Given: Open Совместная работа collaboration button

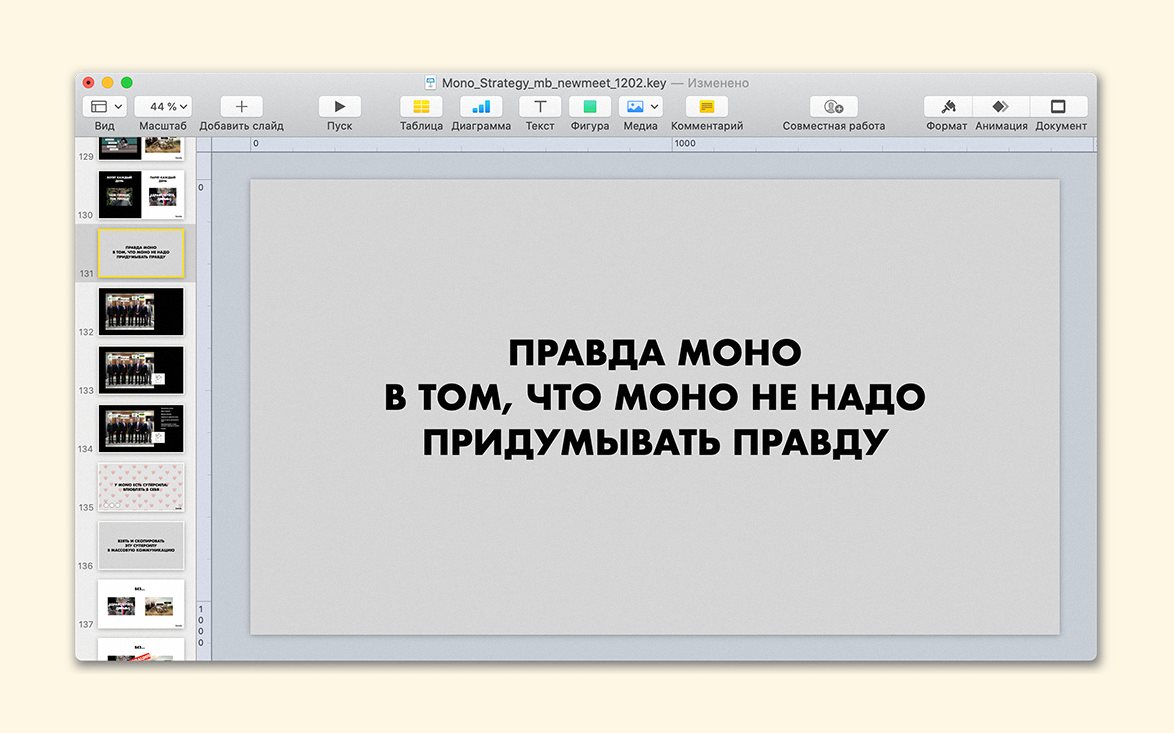Looking at the screenshot, I should coord(833,106).
